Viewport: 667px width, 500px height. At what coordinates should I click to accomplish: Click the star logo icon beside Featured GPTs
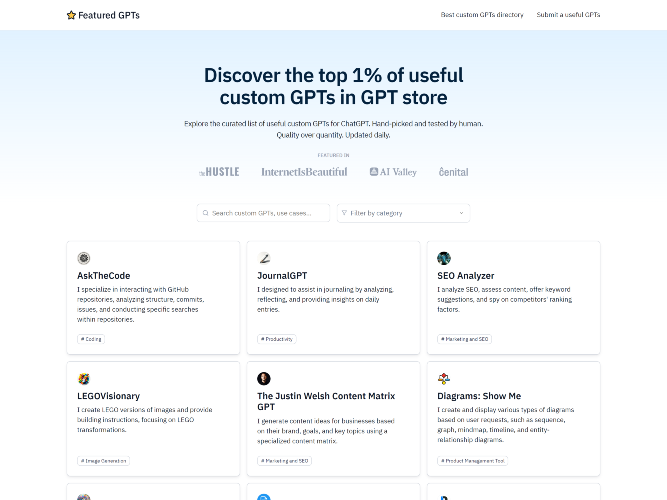pyautogui.click(x=71, y=15)
